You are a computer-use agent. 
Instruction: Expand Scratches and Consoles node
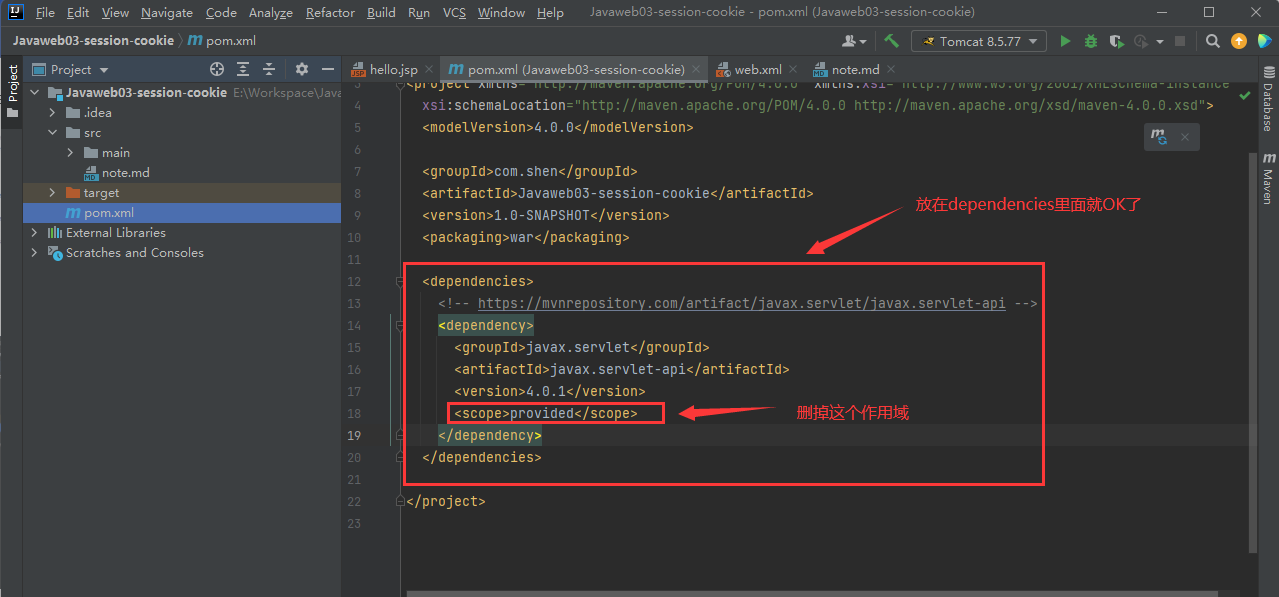point(35,252)
